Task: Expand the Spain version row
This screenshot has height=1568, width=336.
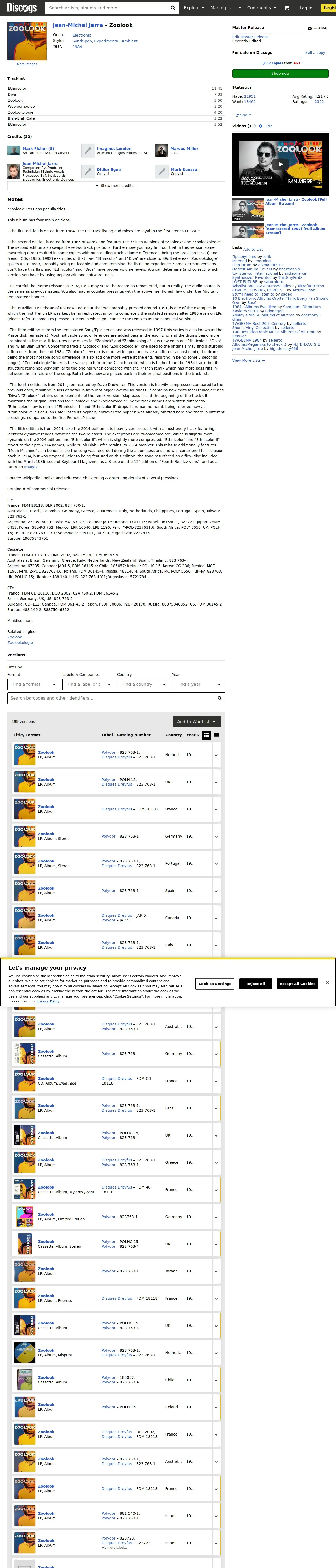Action: (216, 891)
